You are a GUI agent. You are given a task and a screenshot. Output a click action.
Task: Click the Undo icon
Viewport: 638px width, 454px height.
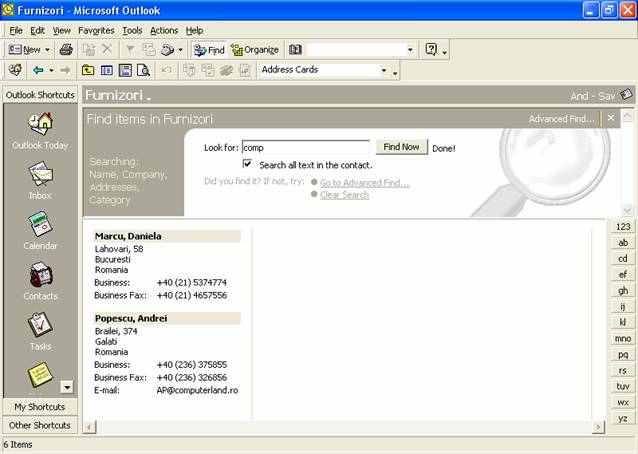pyautogui.click(x=166, y=70)
